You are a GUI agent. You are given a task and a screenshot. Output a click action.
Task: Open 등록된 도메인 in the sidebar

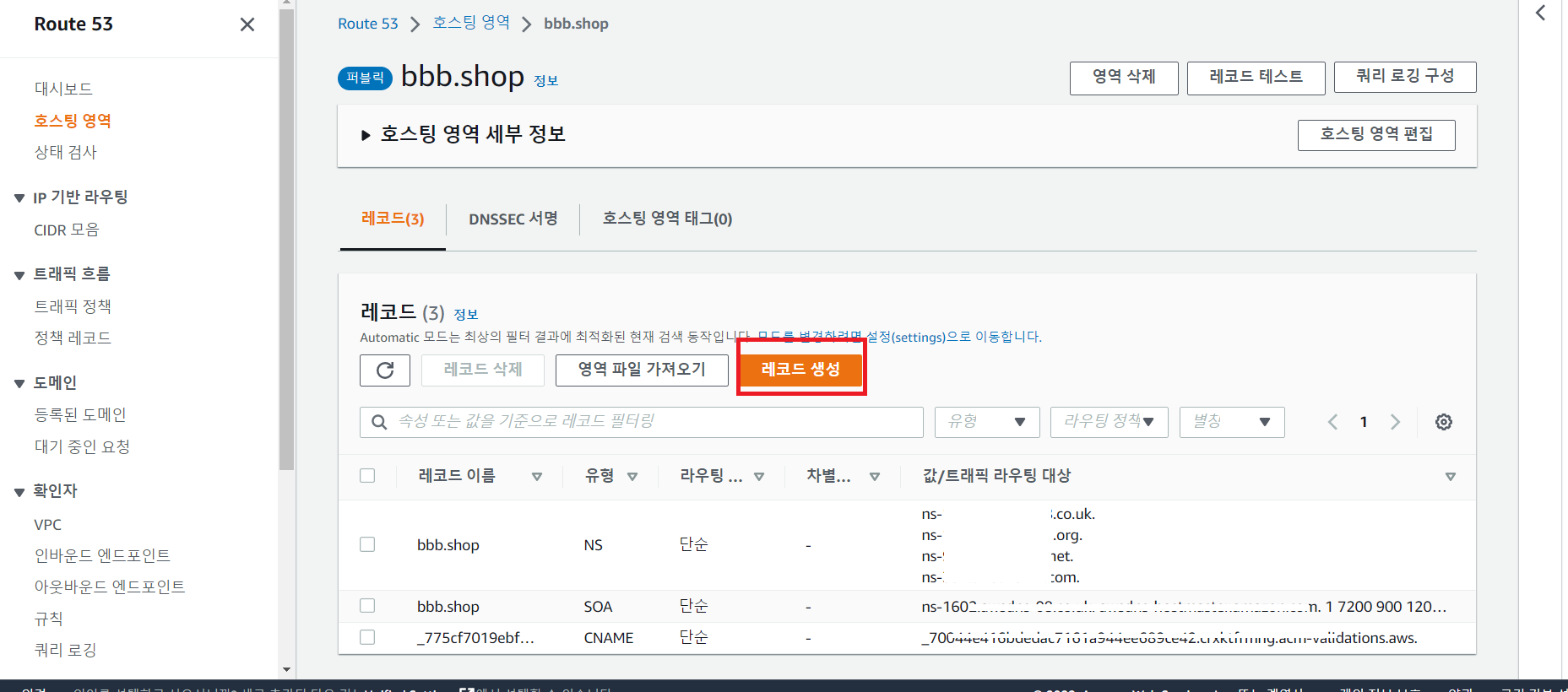tap(80, 414)
